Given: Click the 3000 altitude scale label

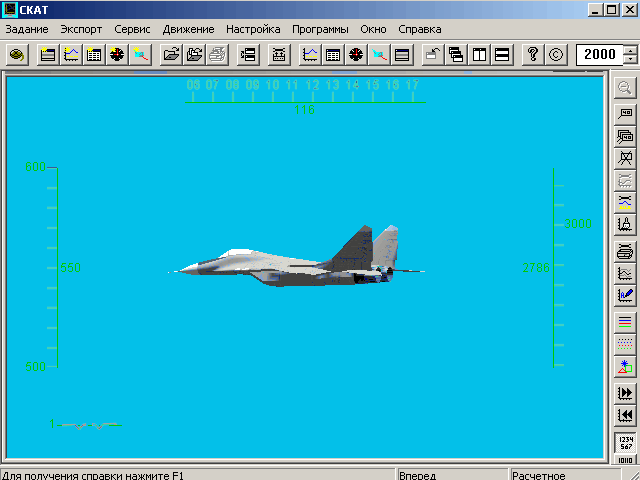Looking at the screenshot, I should [x=578, y=224].
